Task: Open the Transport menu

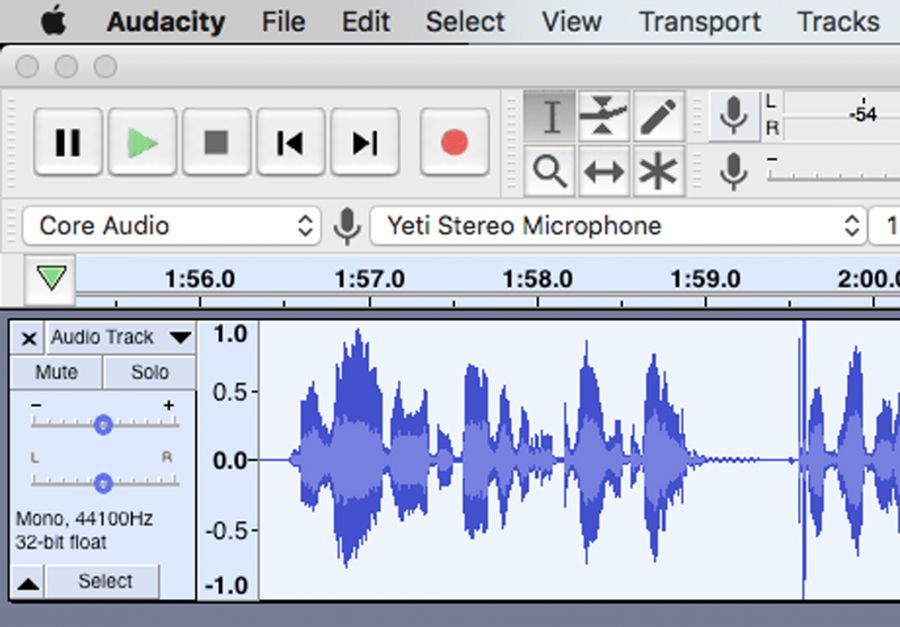Action: point(699,21)
